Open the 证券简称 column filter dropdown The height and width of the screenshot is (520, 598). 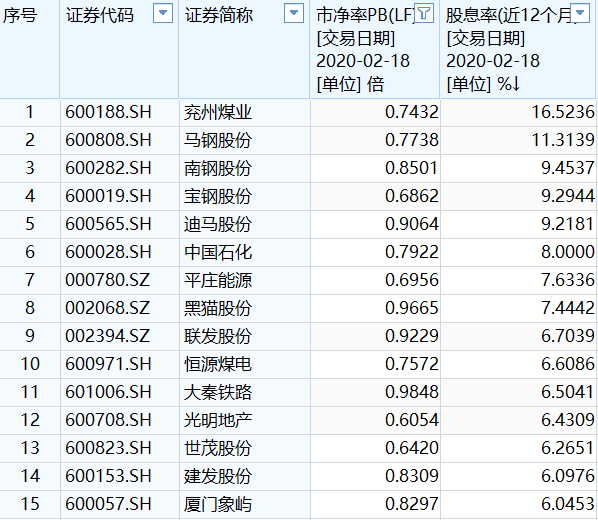(x=294, y=13)
